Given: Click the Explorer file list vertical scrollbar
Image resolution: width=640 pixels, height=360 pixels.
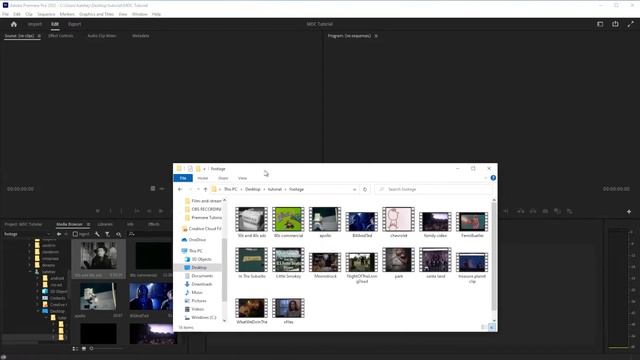Looking at the screenshot, I should pyautogui.click(x=494, y=256).
